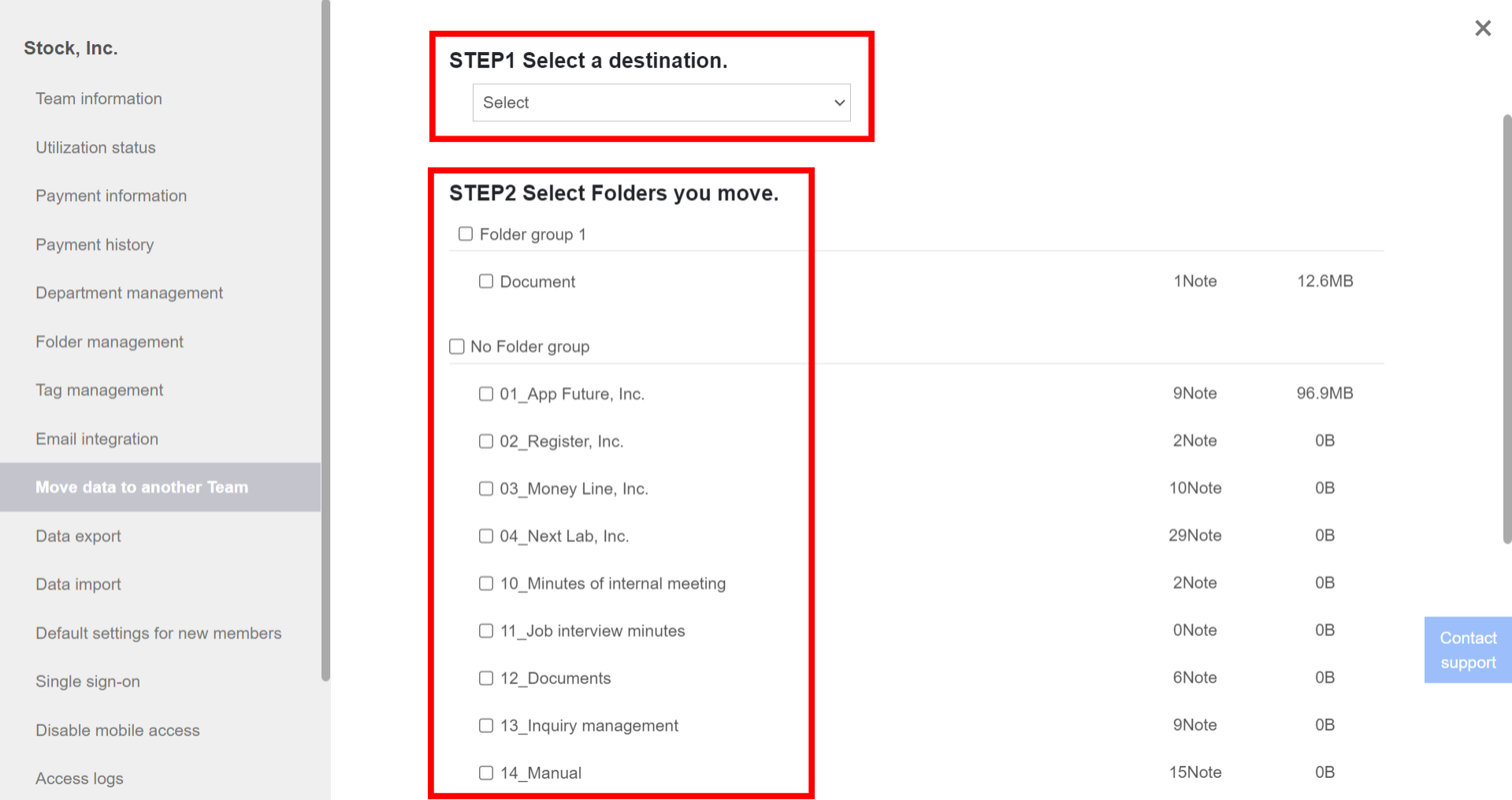Check 10_Minutes of internal meeting folder
This screenshot has width=1512, height=800.
tap(485, 583)
